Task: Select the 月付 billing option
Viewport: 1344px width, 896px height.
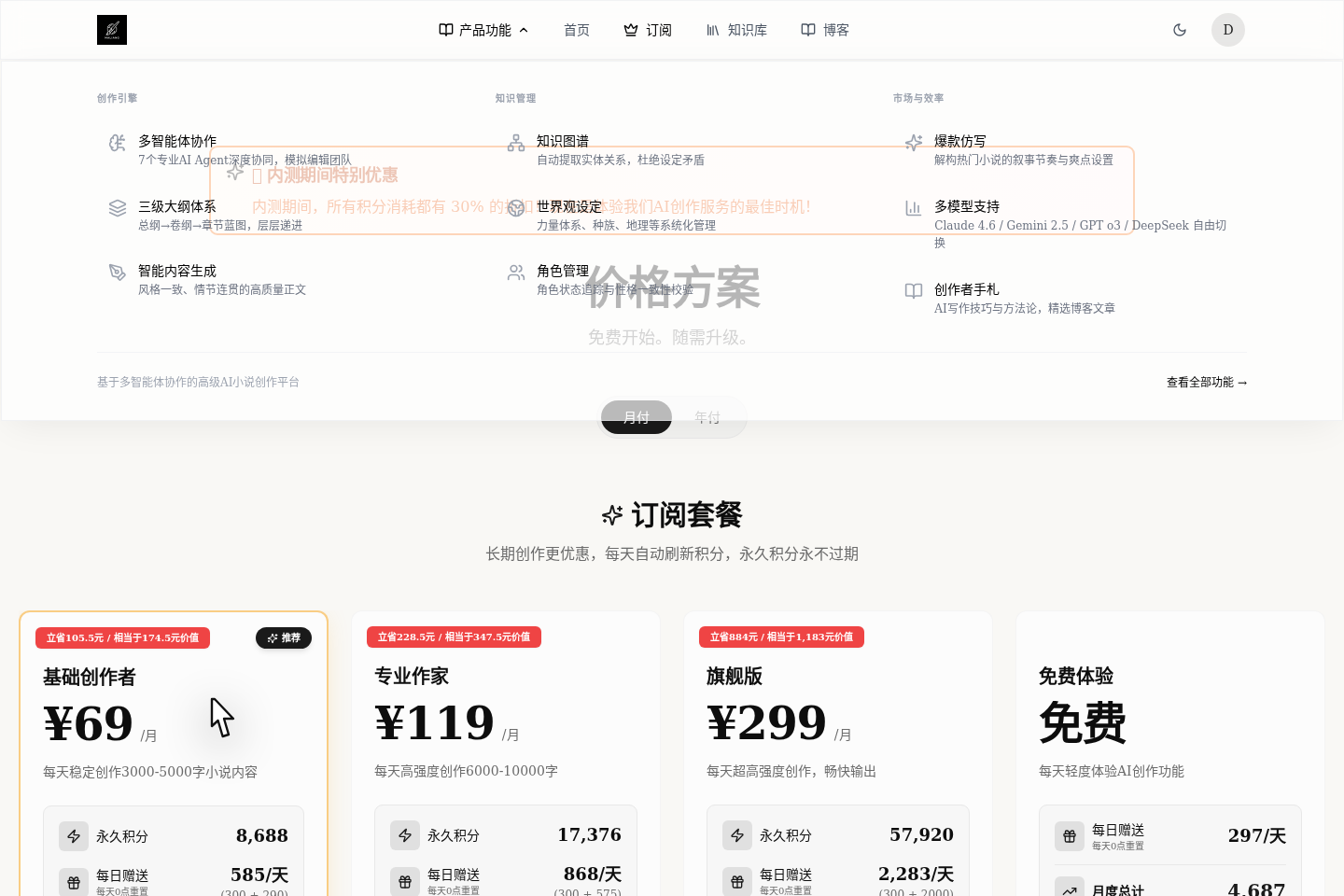Action: 636,417
